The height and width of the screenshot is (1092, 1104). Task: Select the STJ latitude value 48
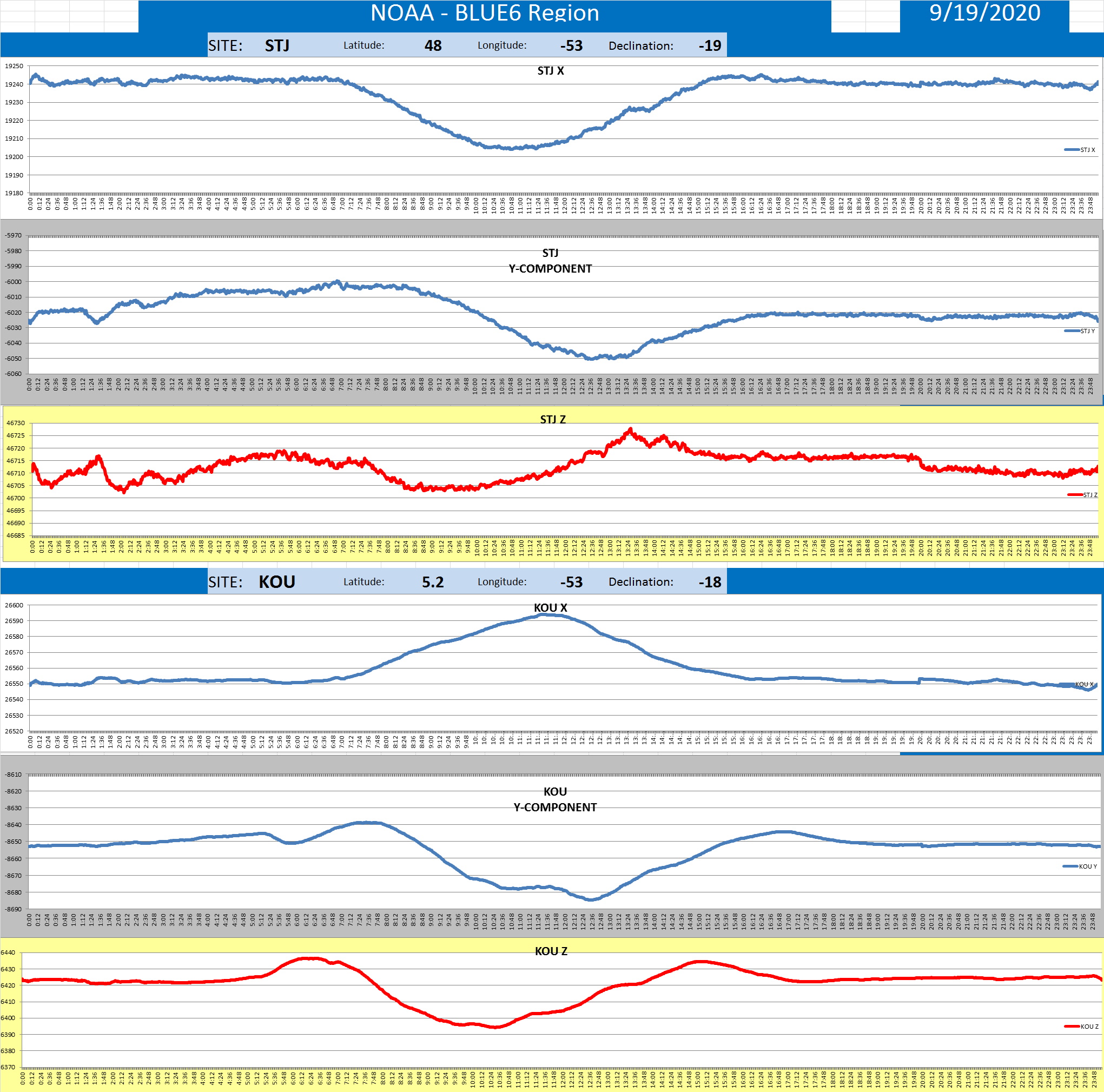(x=433, y=46)
